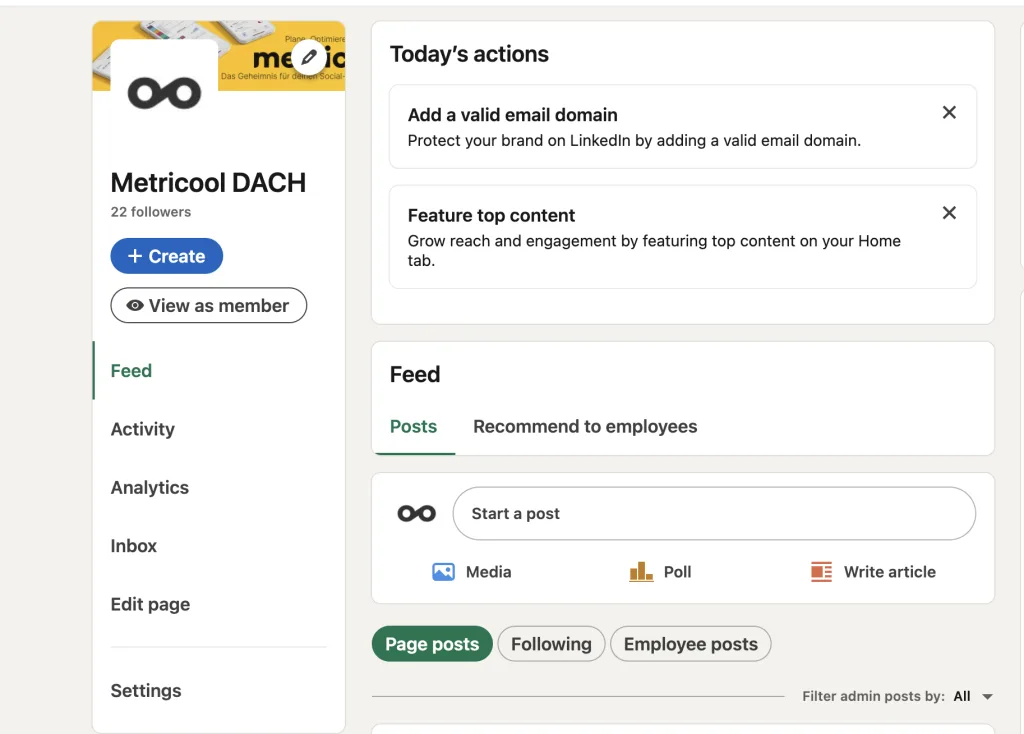Screen dimensions: 1024x734
Task: Click the eye icon in View as member
Action: click(135, 306)
